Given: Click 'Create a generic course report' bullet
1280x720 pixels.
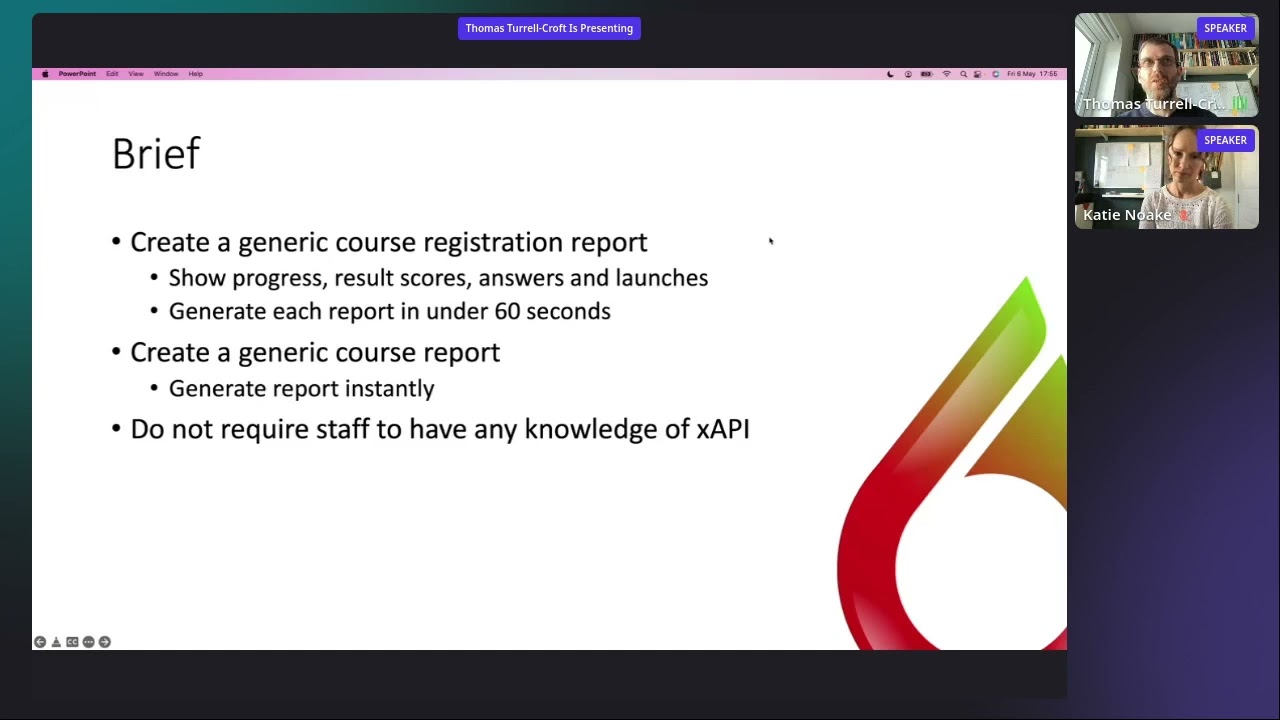Looking at the screenshot, I should [x=315, y=352].
